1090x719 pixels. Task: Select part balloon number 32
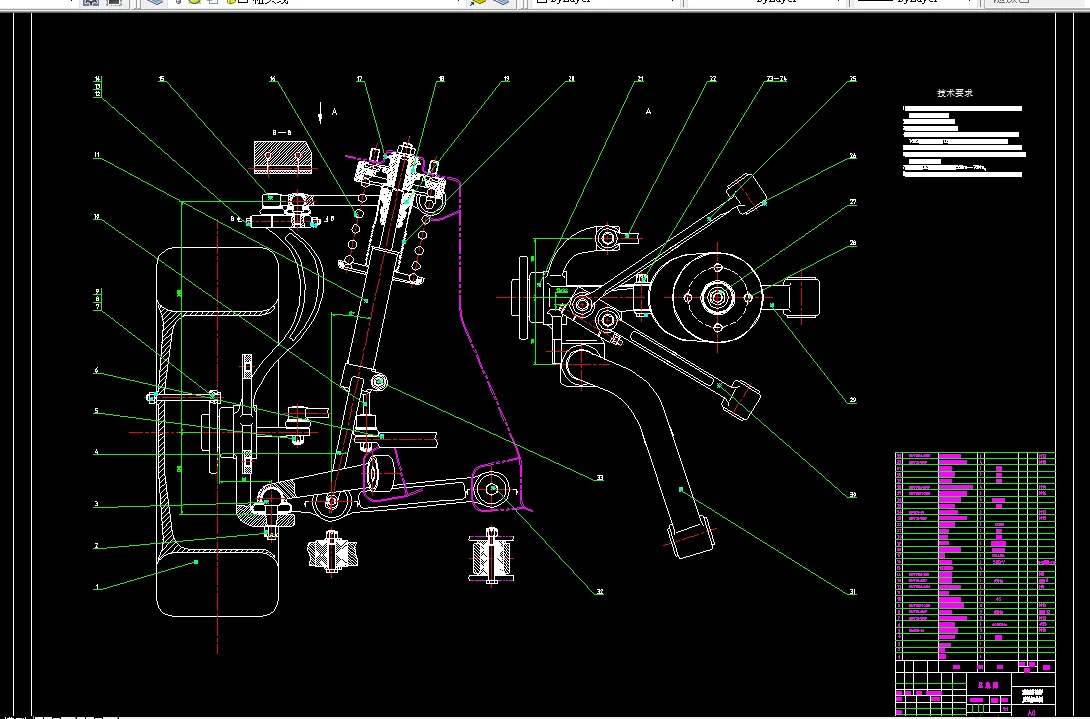(x=600, y=592)
